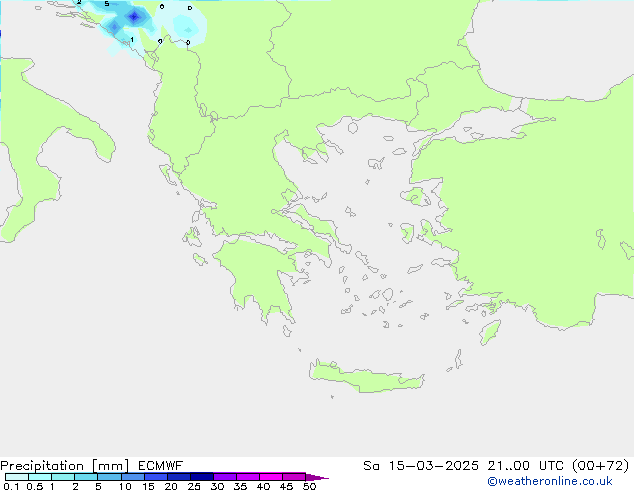
Task: Select the 45–50 mm legend swatch
Action: tap(294, 477)
